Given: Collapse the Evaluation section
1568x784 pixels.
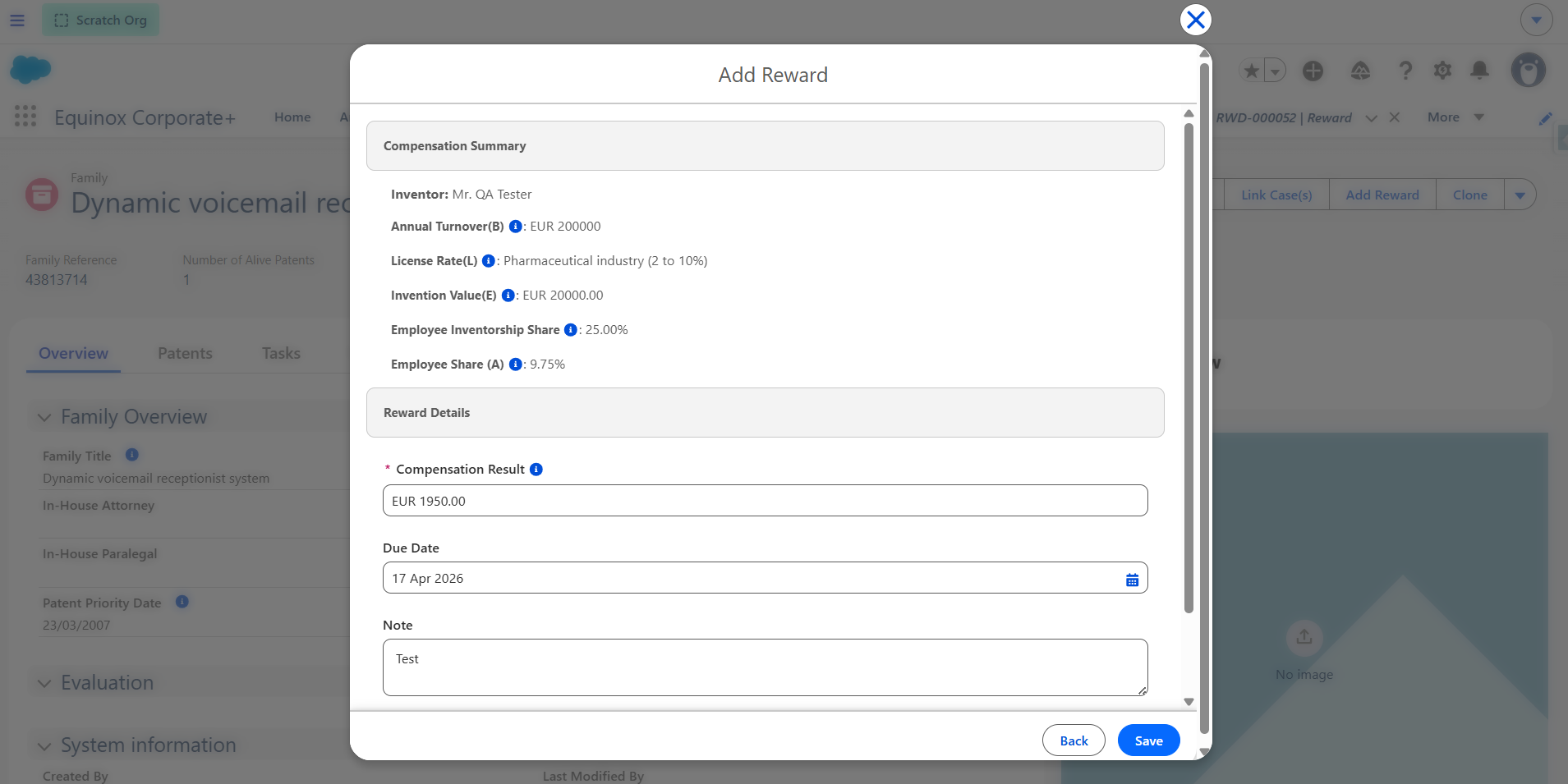Looking at the screenshot, I should coord(44,684).
